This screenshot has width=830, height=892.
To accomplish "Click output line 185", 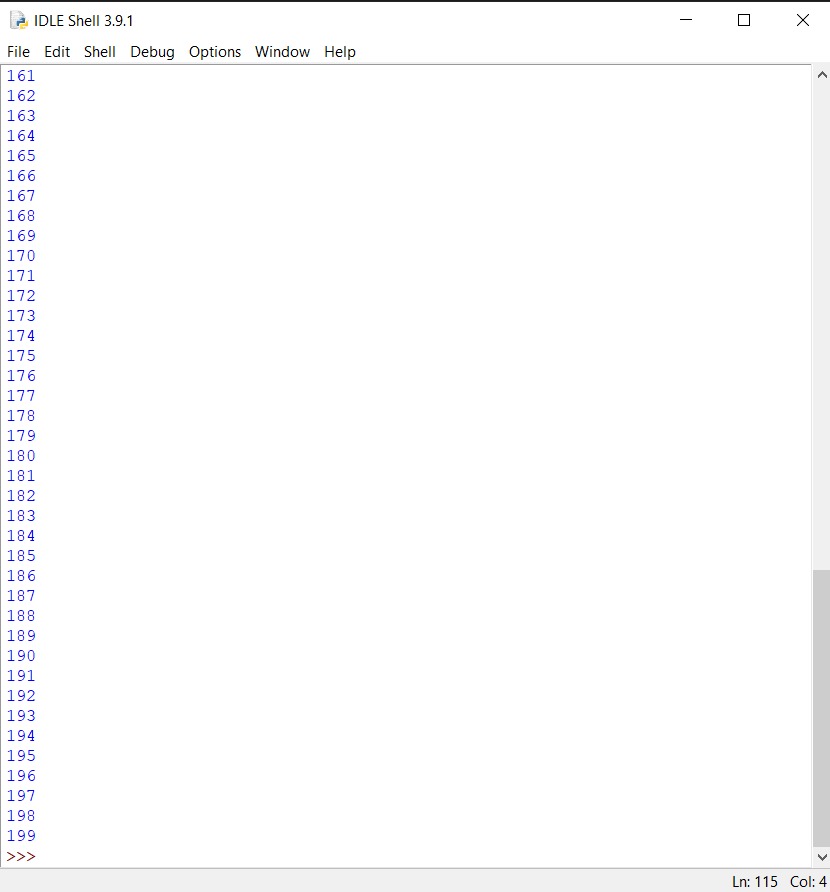I will [x=21, y=556].
